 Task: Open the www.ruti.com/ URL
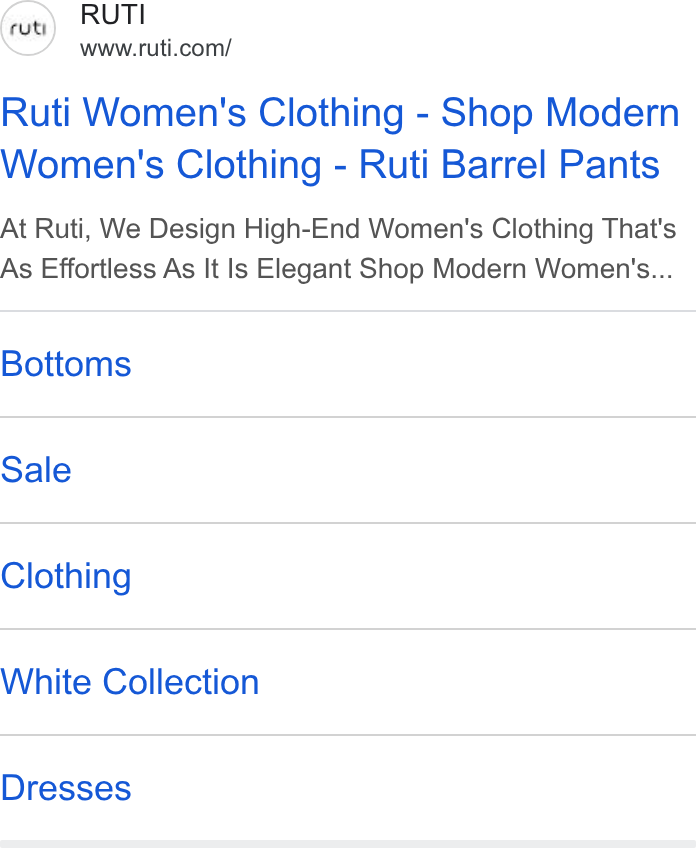click(156, 48)
